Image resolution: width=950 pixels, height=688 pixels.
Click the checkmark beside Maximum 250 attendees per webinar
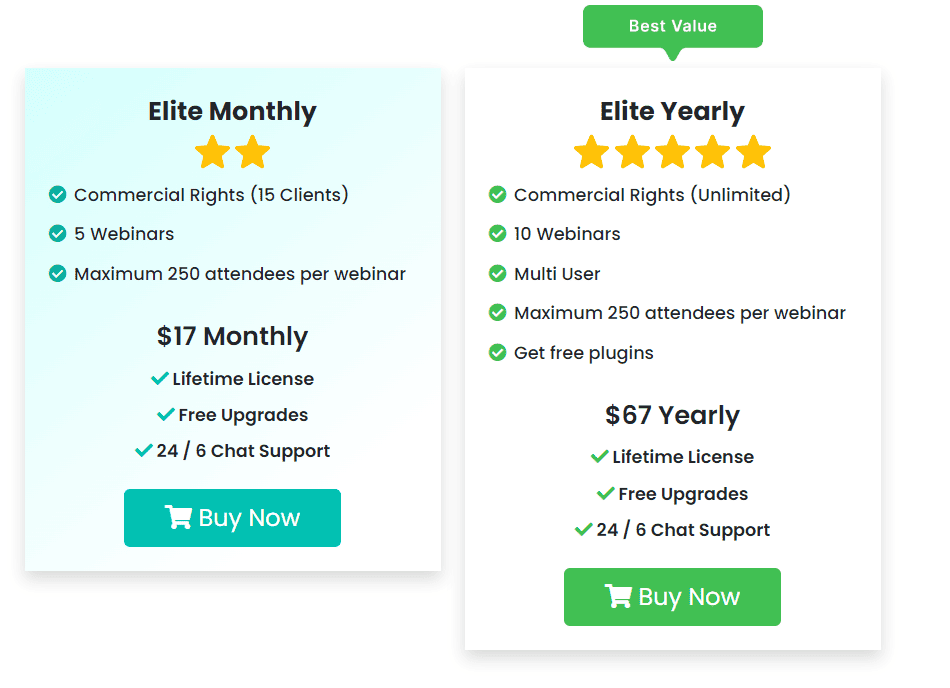click(58, 273)
